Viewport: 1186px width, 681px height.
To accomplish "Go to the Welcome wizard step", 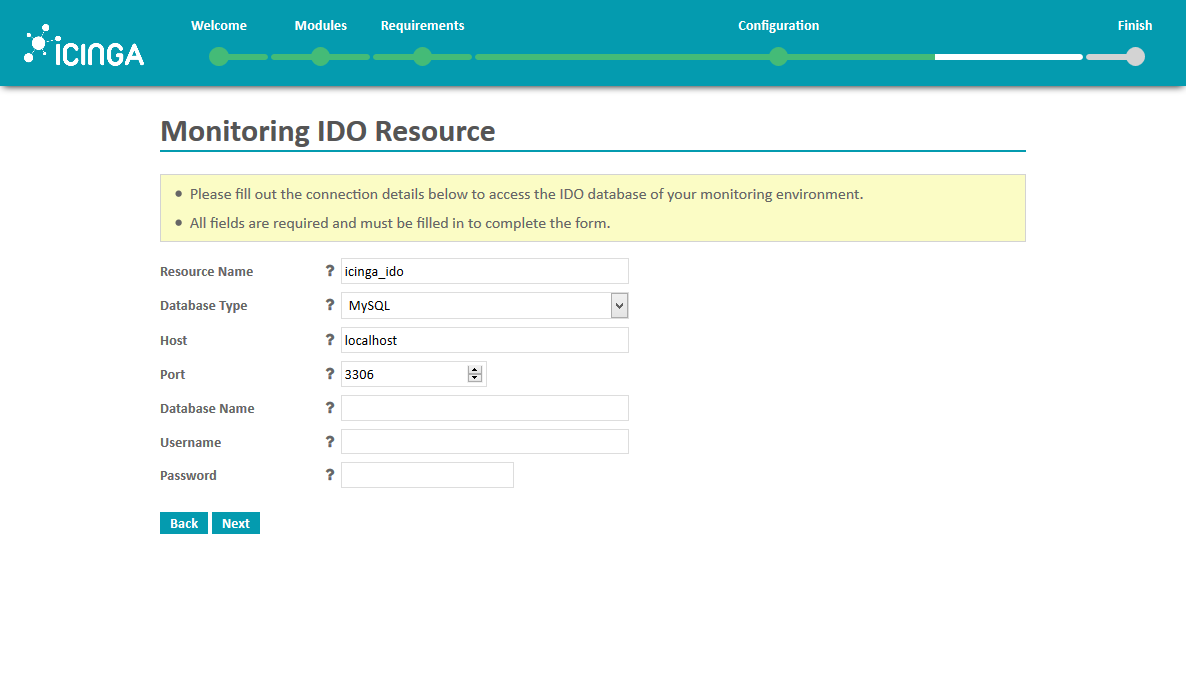I will point(219,26).
